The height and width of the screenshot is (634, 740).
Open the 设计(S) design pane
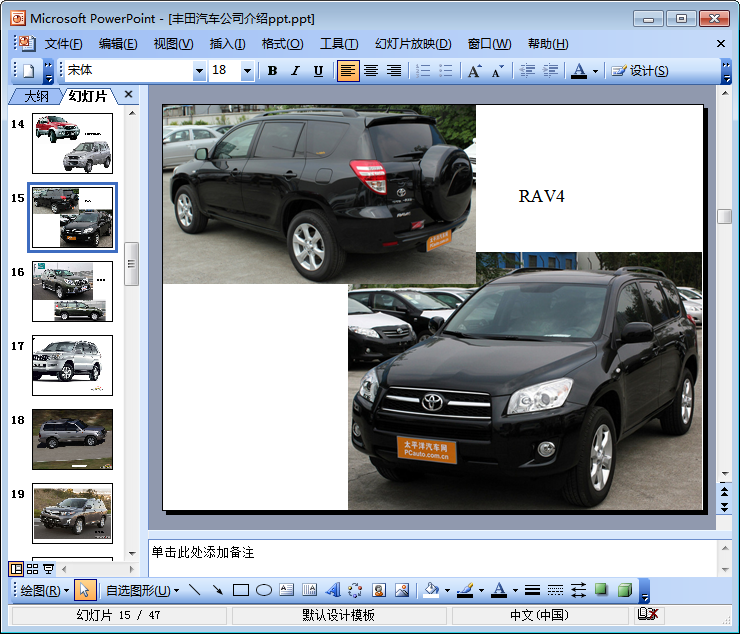click(x=640, y=71)
